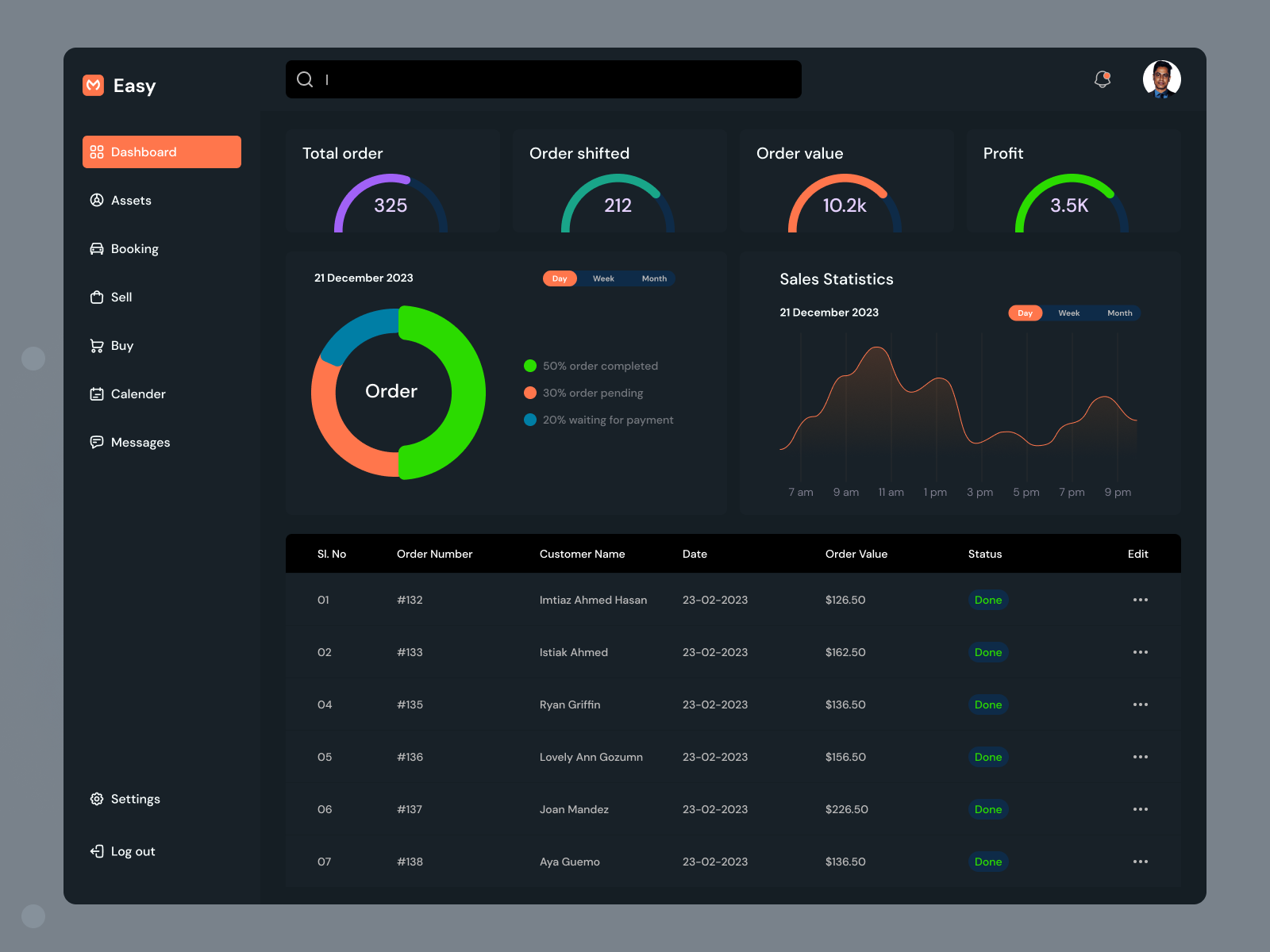Open Messages via the chat bubble icon

(x=97, y=442)
